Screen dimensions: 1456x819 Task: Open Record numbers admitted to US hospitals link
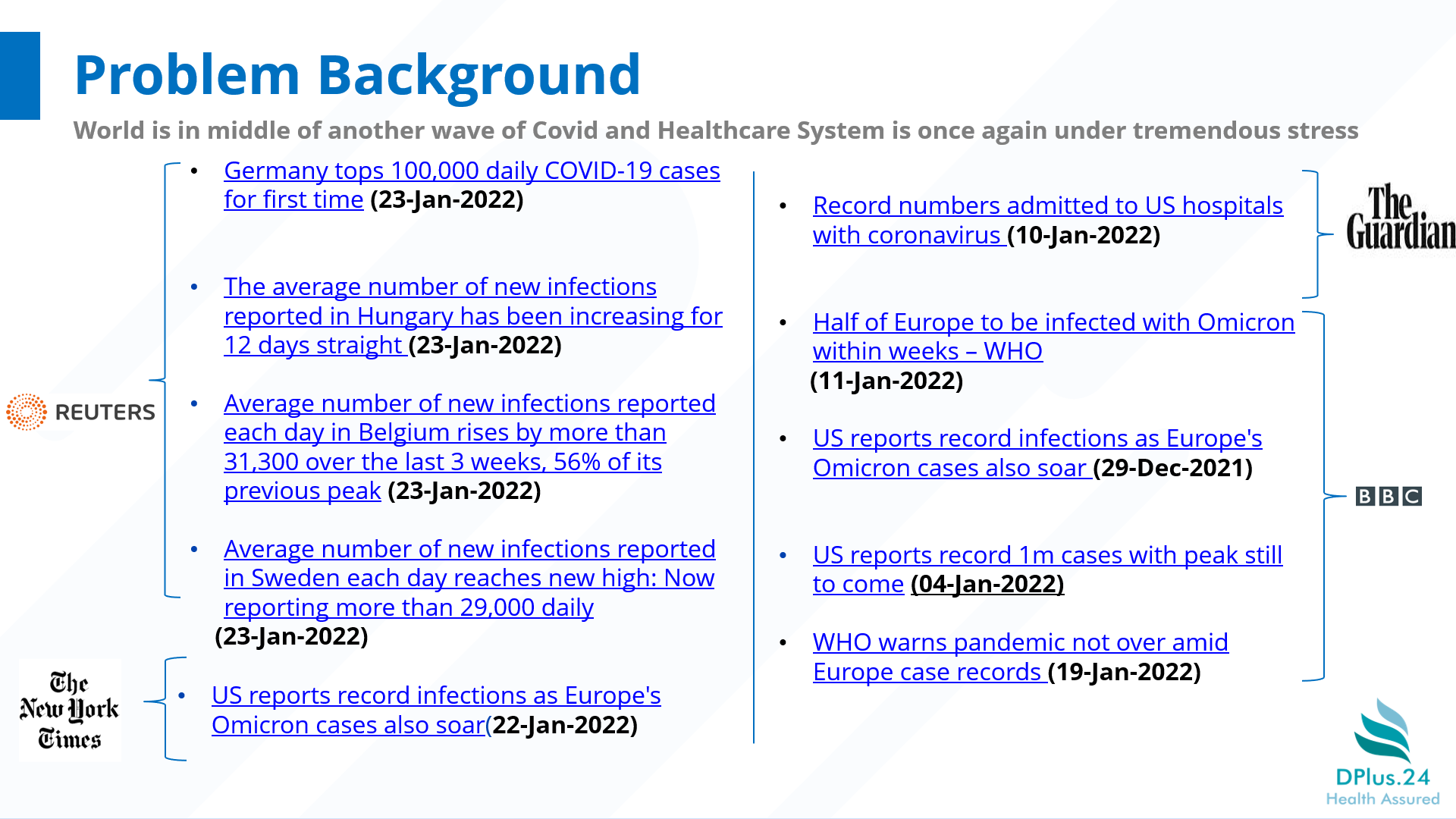tap(1046, 206)
